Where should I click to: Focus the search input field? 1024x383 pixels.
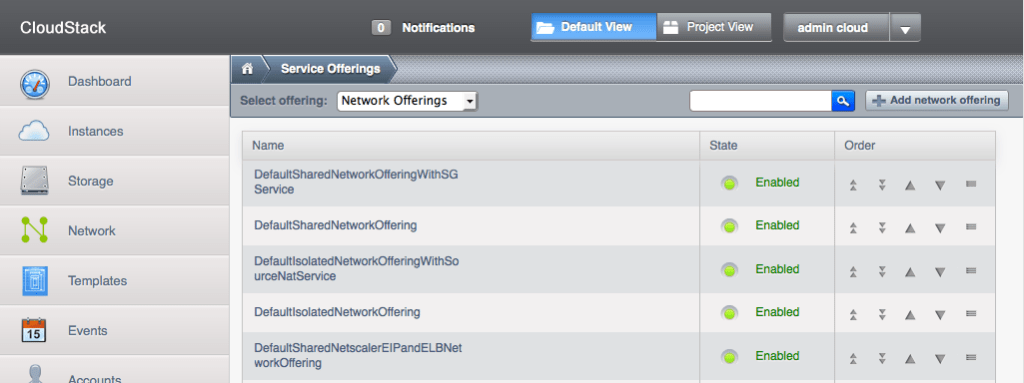(x=760, y=101)
